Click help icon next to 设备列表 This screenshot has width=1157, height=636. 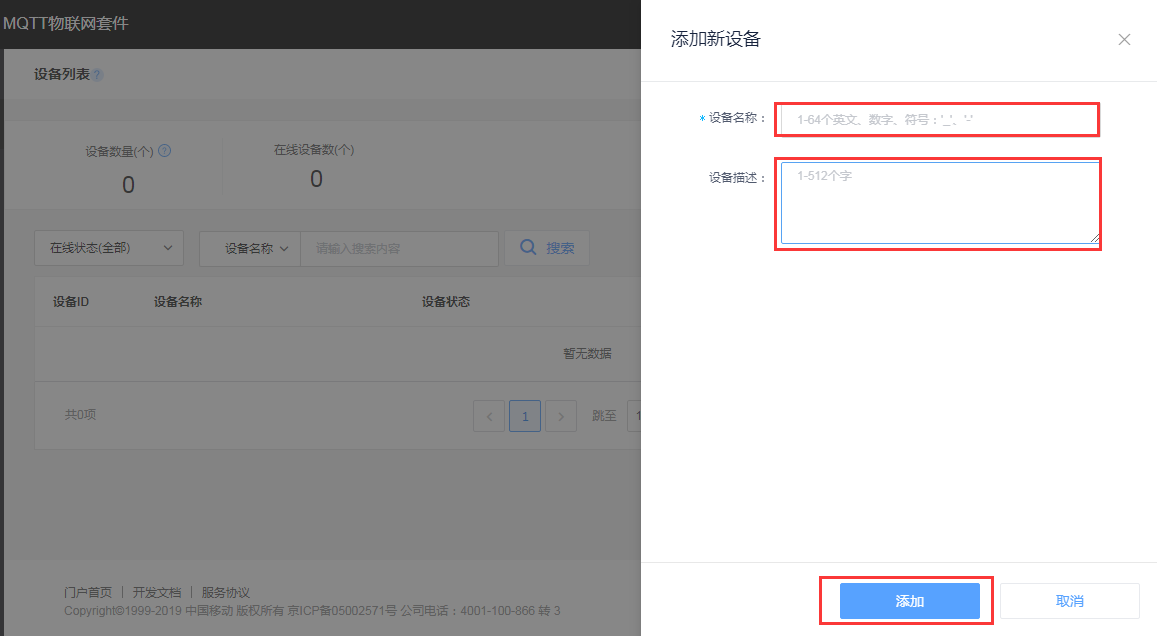[97, 75]
